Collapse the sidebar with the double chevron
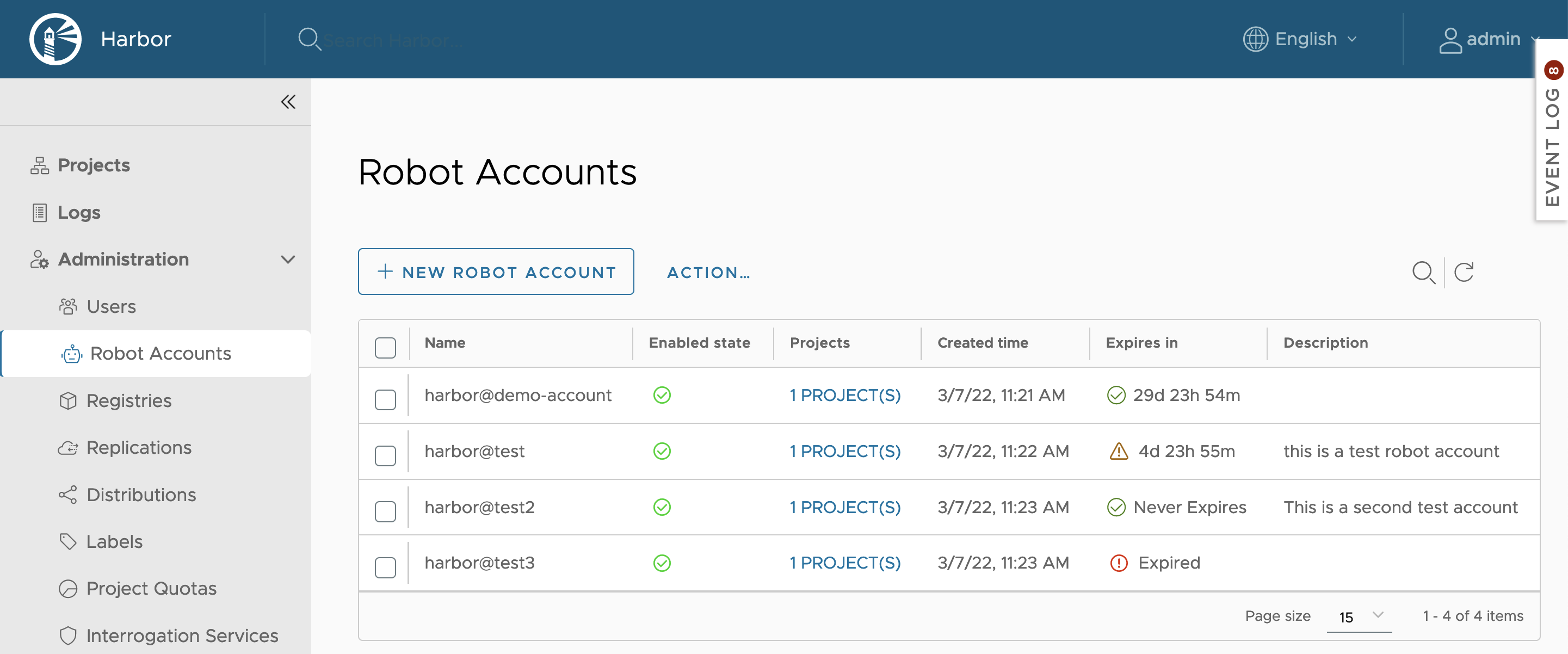Image resolution: width=1568 pixels, height=654 pixels. click(288, 102)
